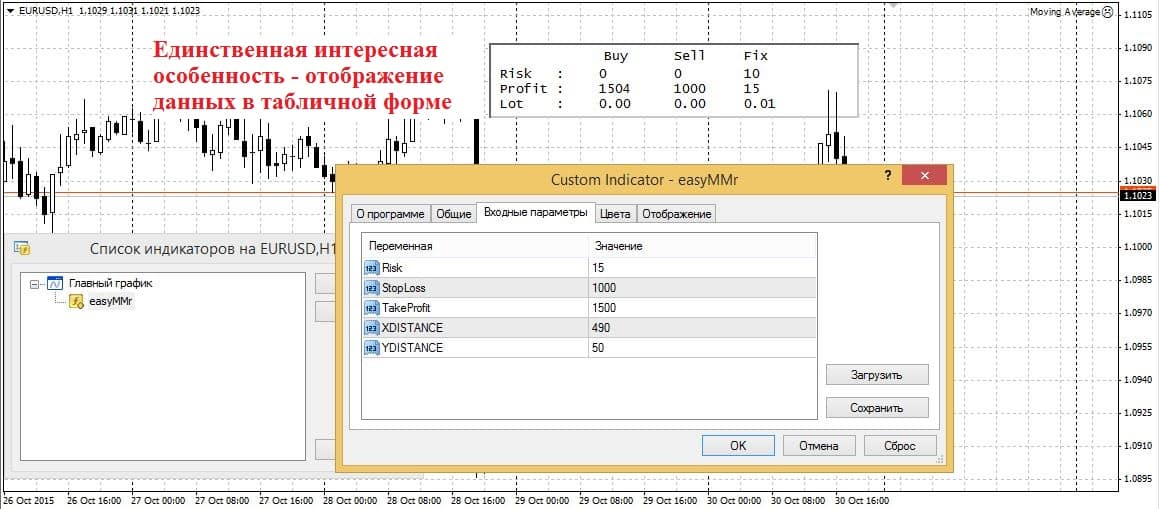Switch to the Отображение tab
The image size is (1160, 509).
[x=677, y=214]
